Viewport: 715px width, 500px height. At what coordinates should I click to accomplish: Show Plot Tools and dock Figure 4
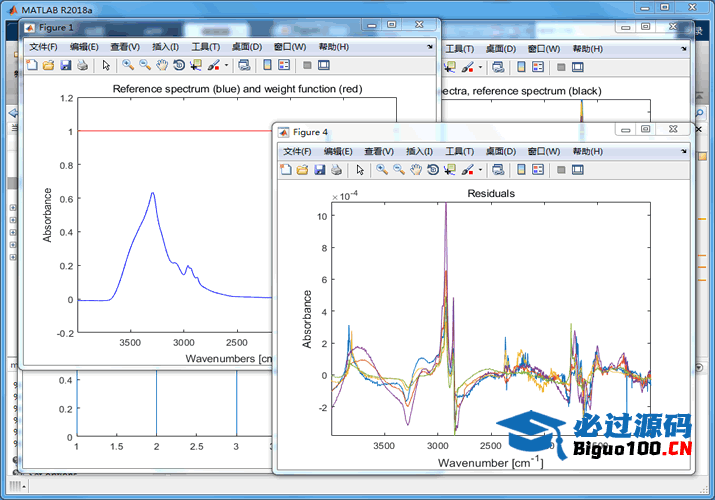[578, 170]
